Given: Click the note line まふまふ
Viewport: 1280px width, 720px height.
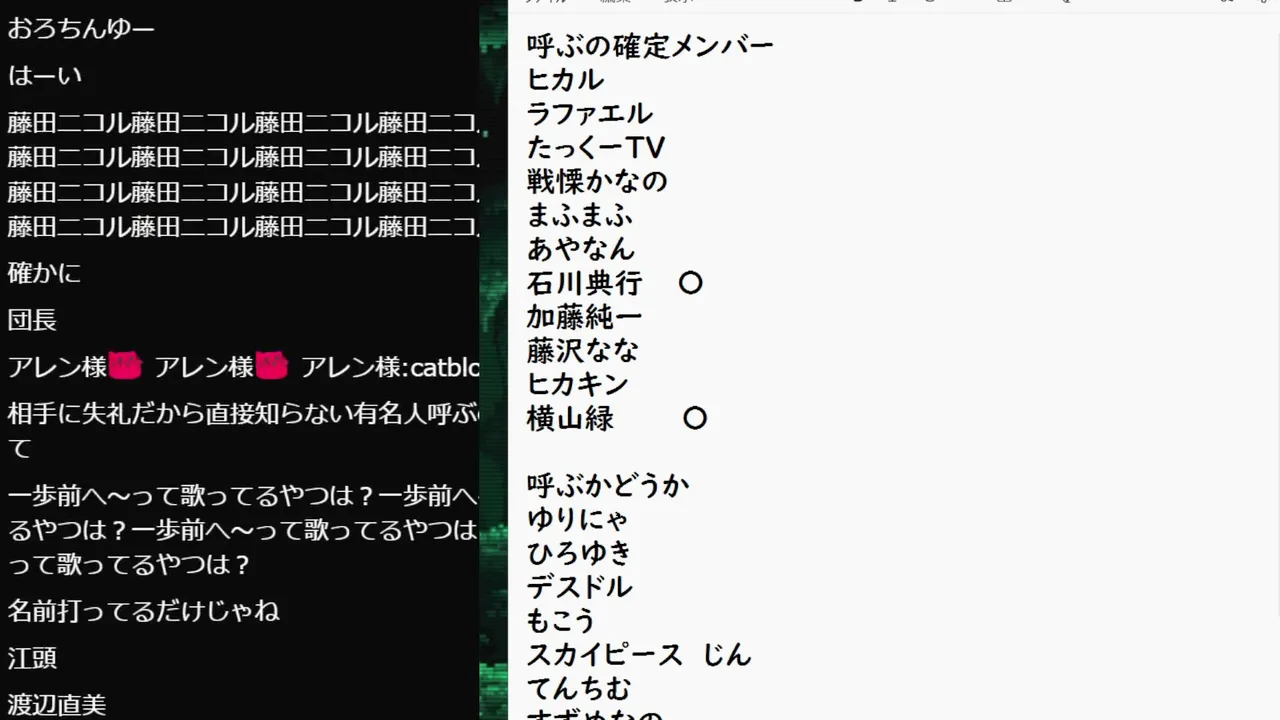Looking at the screenshot, I should pos(580,215).
